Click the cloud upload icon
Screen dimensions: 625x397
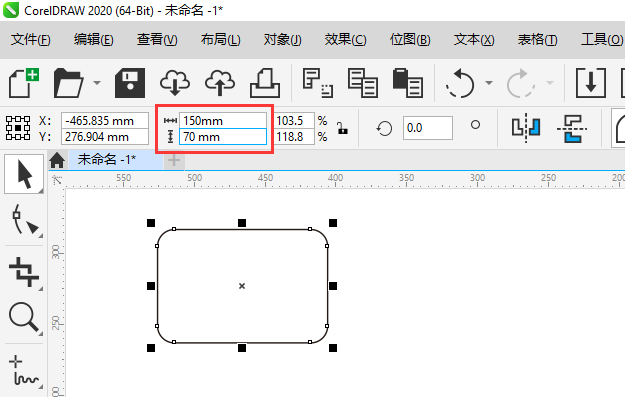pyautogui.click(x=220, y=83)
